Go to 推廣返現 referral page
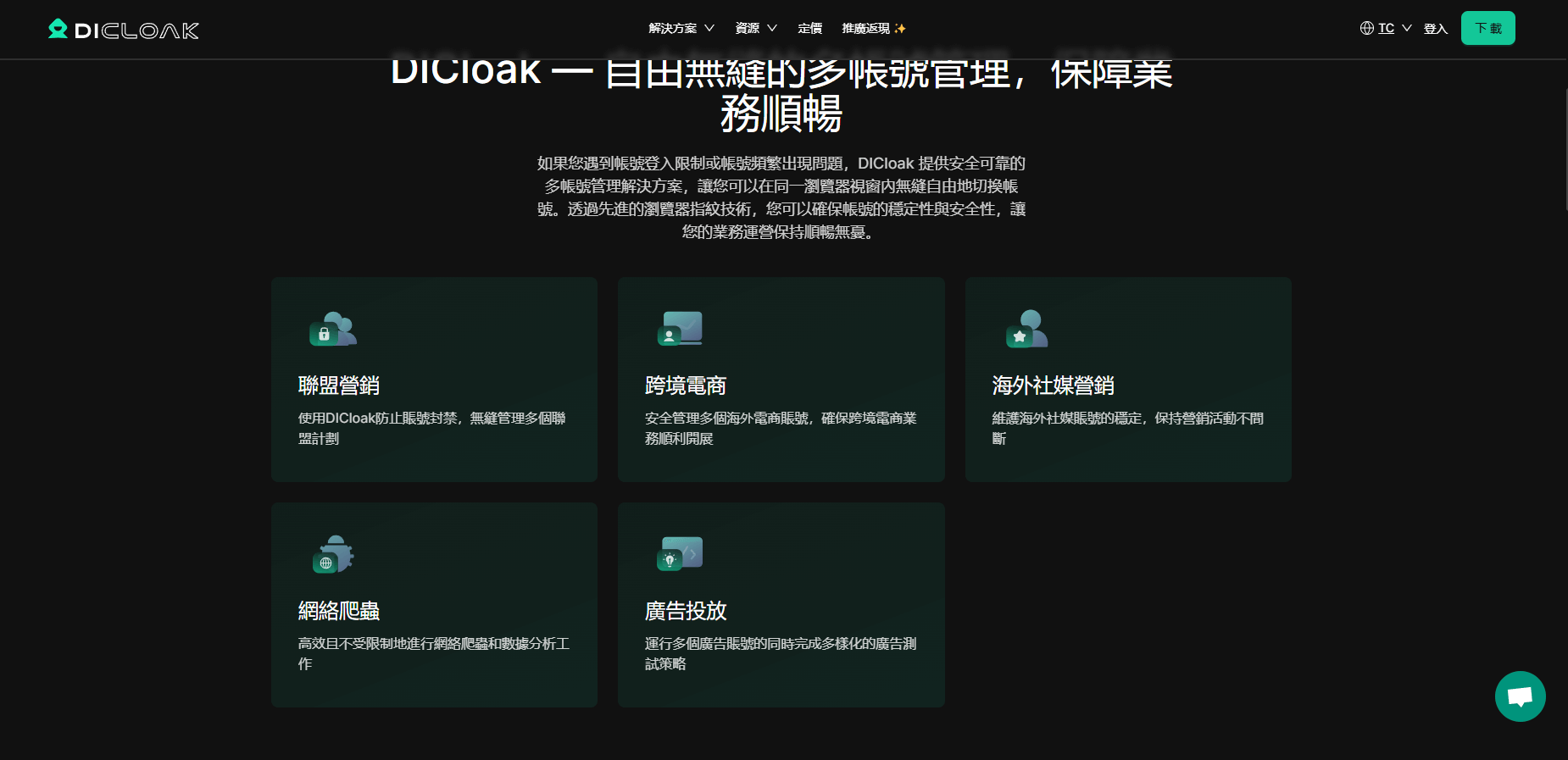This screenshot has width=1568, height=760. point(873,28)
